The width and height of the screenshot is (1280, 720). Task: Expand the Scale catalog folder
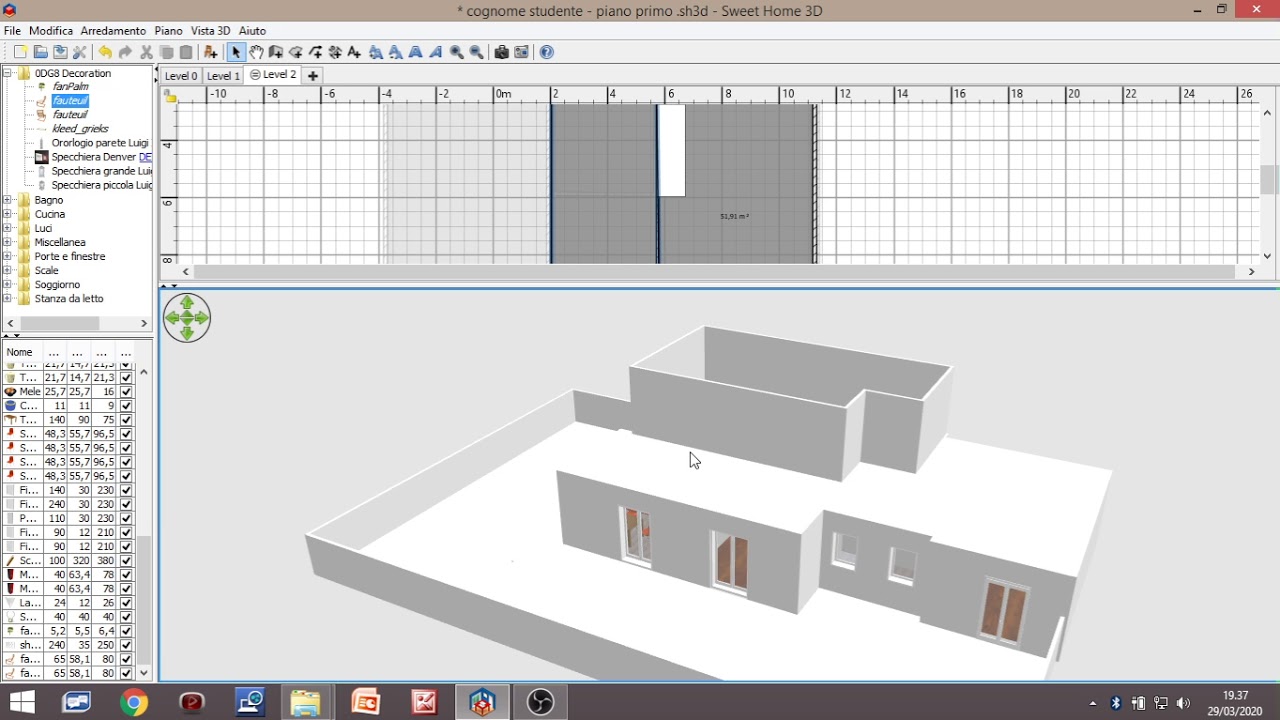pyautogui.click(x=8, y=270)
